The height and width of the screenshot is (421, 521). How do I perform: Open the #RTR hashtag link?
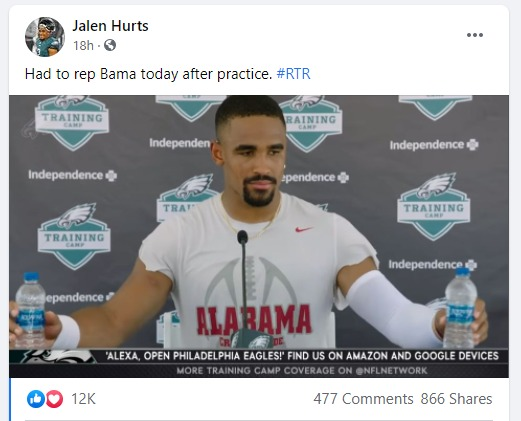[293, 74]
